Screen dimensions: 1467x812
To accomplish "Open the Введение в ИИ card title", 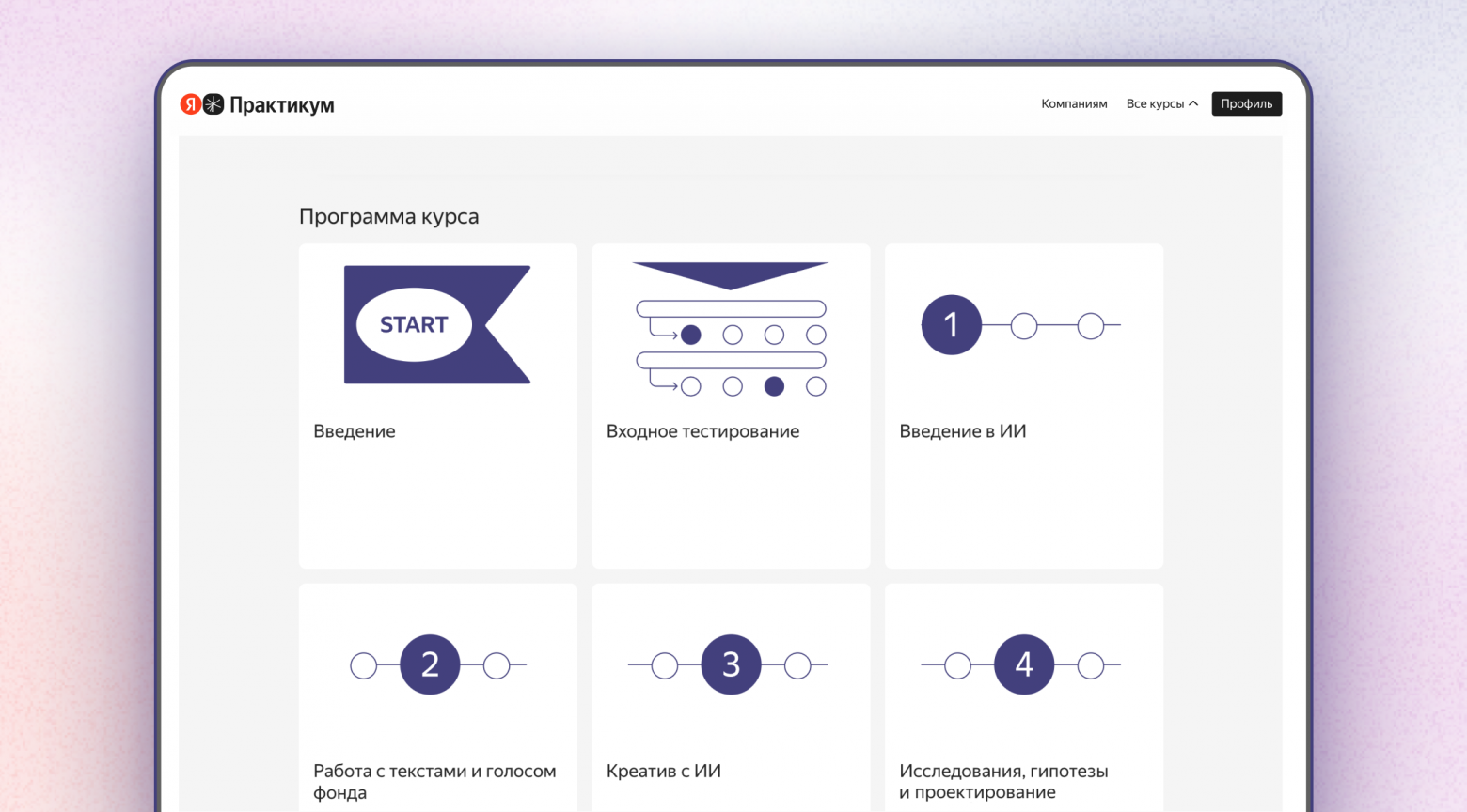I will [x=963, y=431].
